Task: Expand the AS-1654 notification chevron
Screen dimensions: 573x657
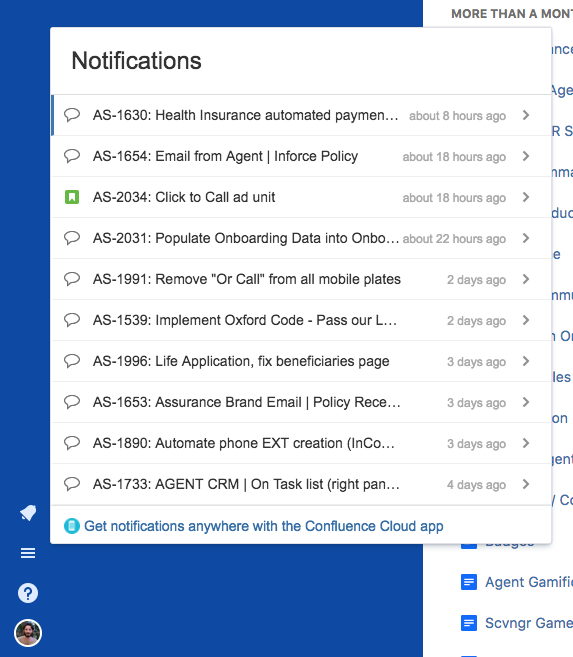Action: (x=526, y=156)
